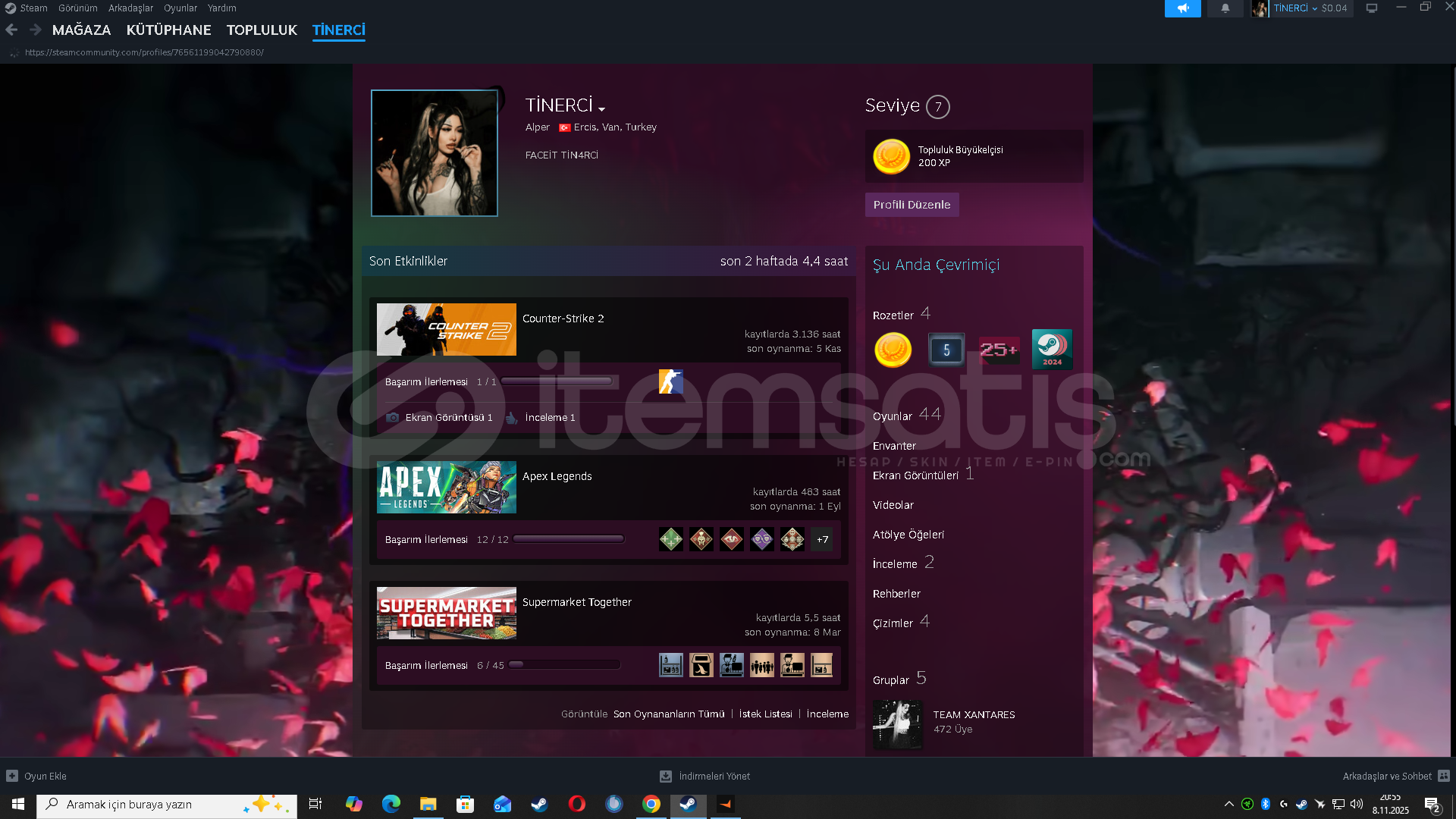This screenshot has width=1456, height=819.
Task: Open the 5 years of service badge
Action: pyautogui.click(x=946, y=350)
